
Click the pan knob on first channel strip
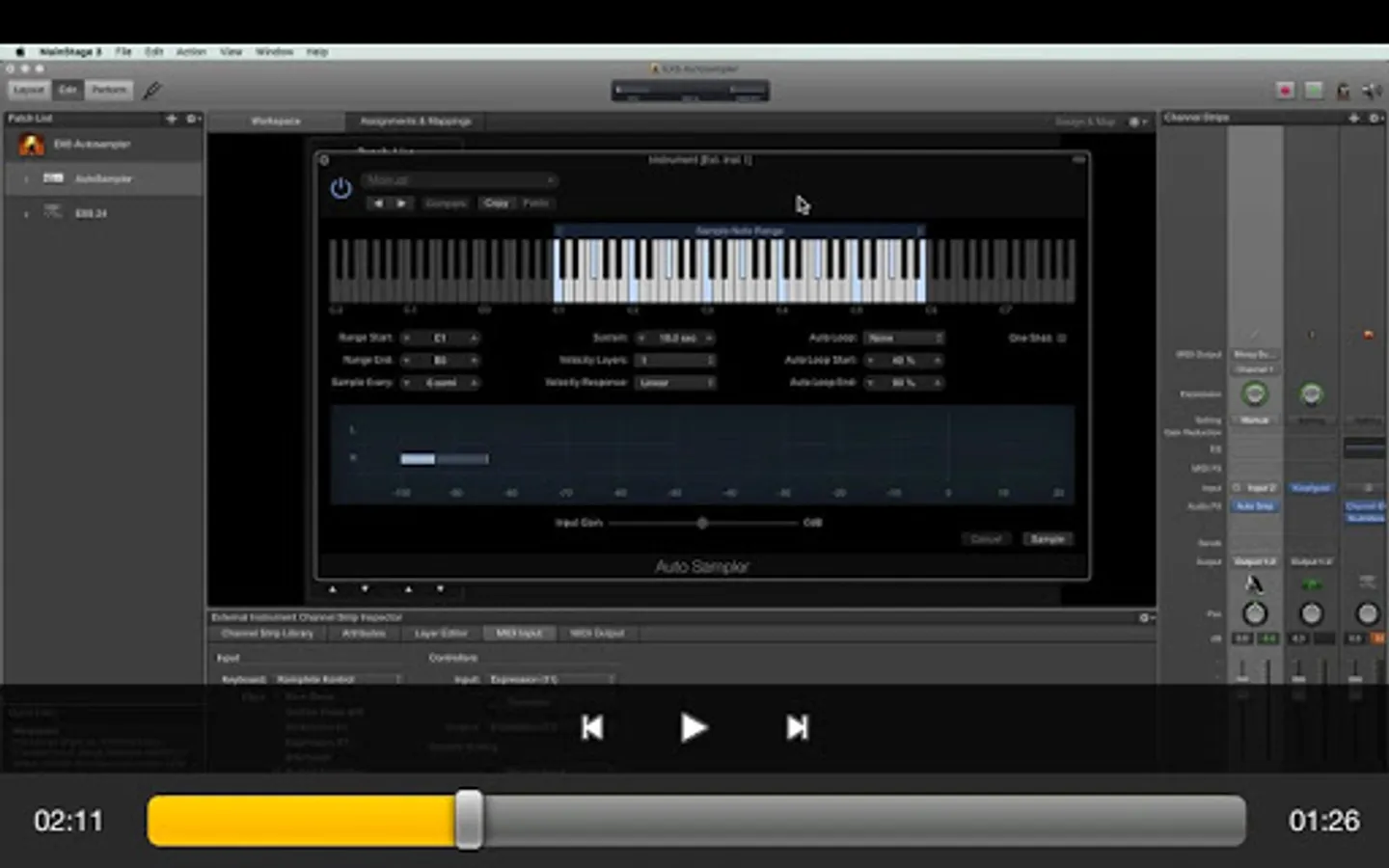[1254, 613]
